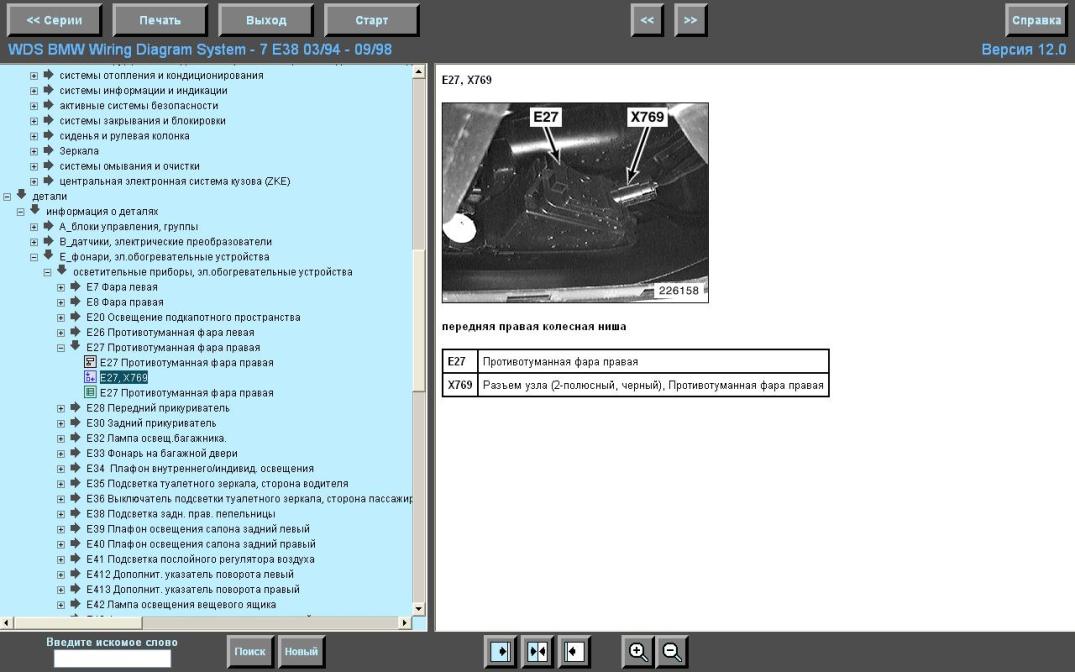Click the search word input field
The width and height of the screenshot is (1075, 672).
(x=112, y=658)
